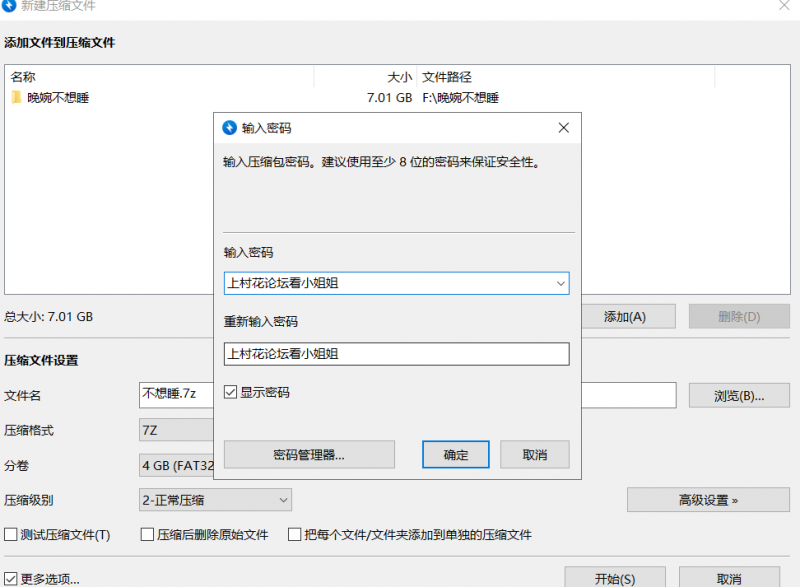Click the 浏览(B) button

pyautogui.click(x=739, y=395)
